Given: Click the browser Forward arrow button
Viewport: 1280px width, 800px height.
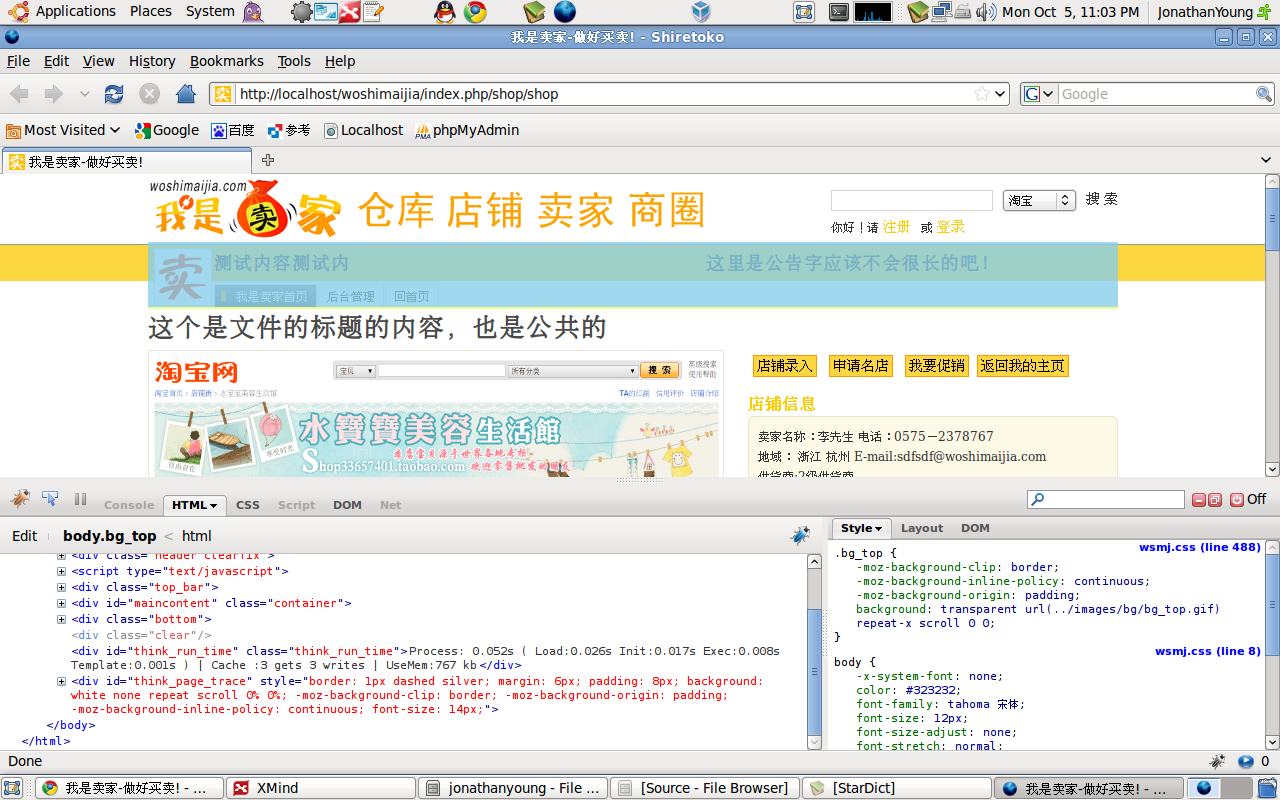Looking at the screenshot, I should pos(53,94).
